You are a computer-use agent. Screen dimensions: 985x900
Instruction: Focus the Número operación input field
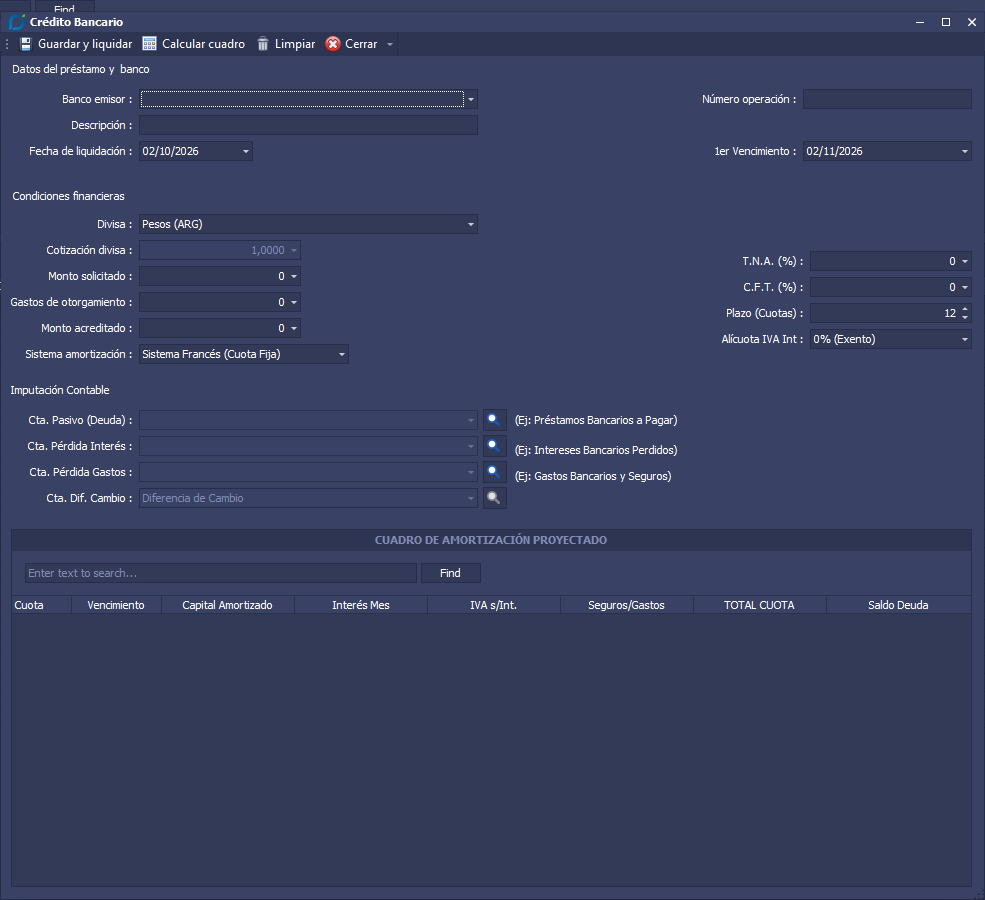[x=887, y=99]
